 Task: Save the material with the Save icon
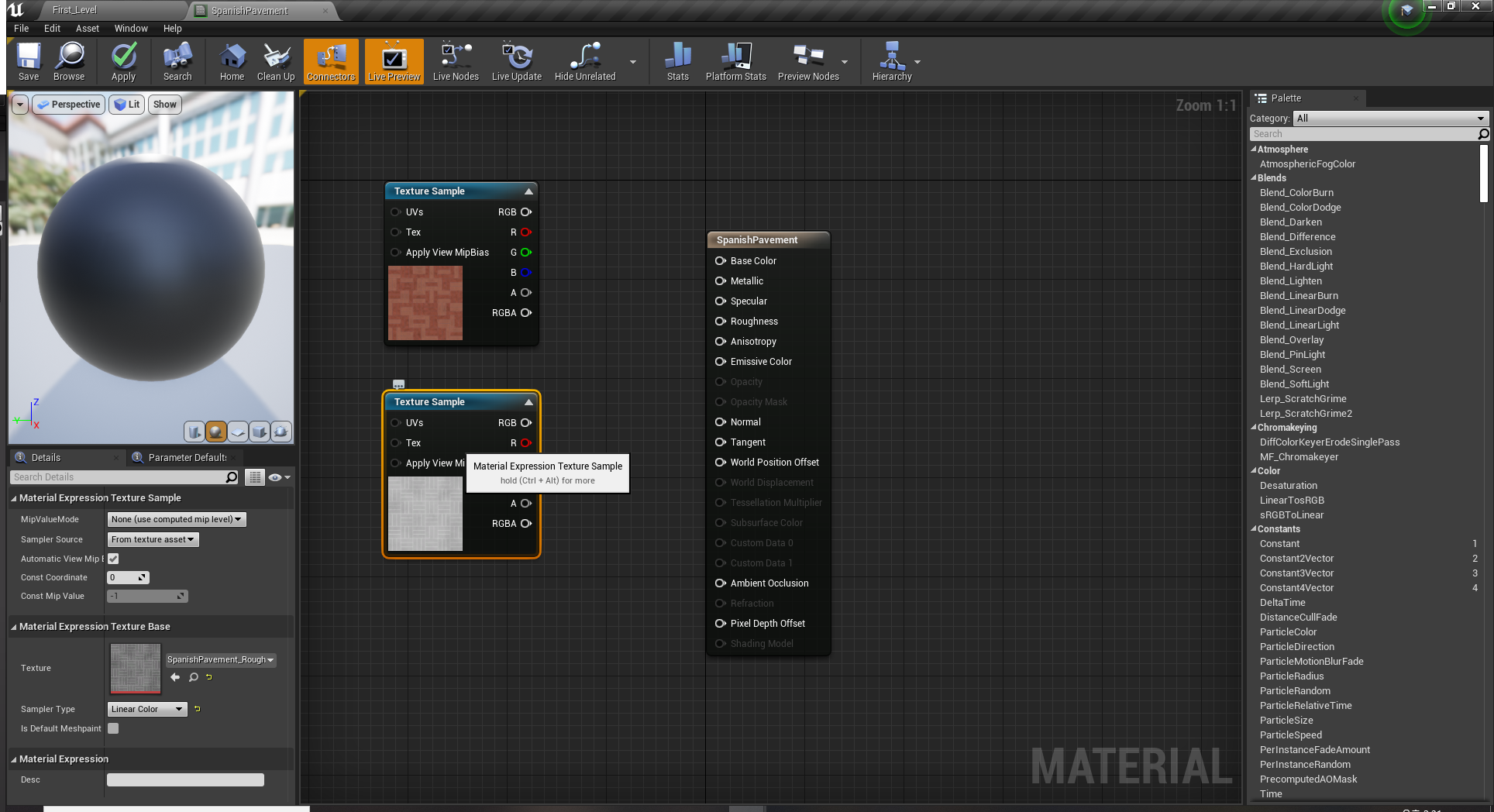click(29, 61)
